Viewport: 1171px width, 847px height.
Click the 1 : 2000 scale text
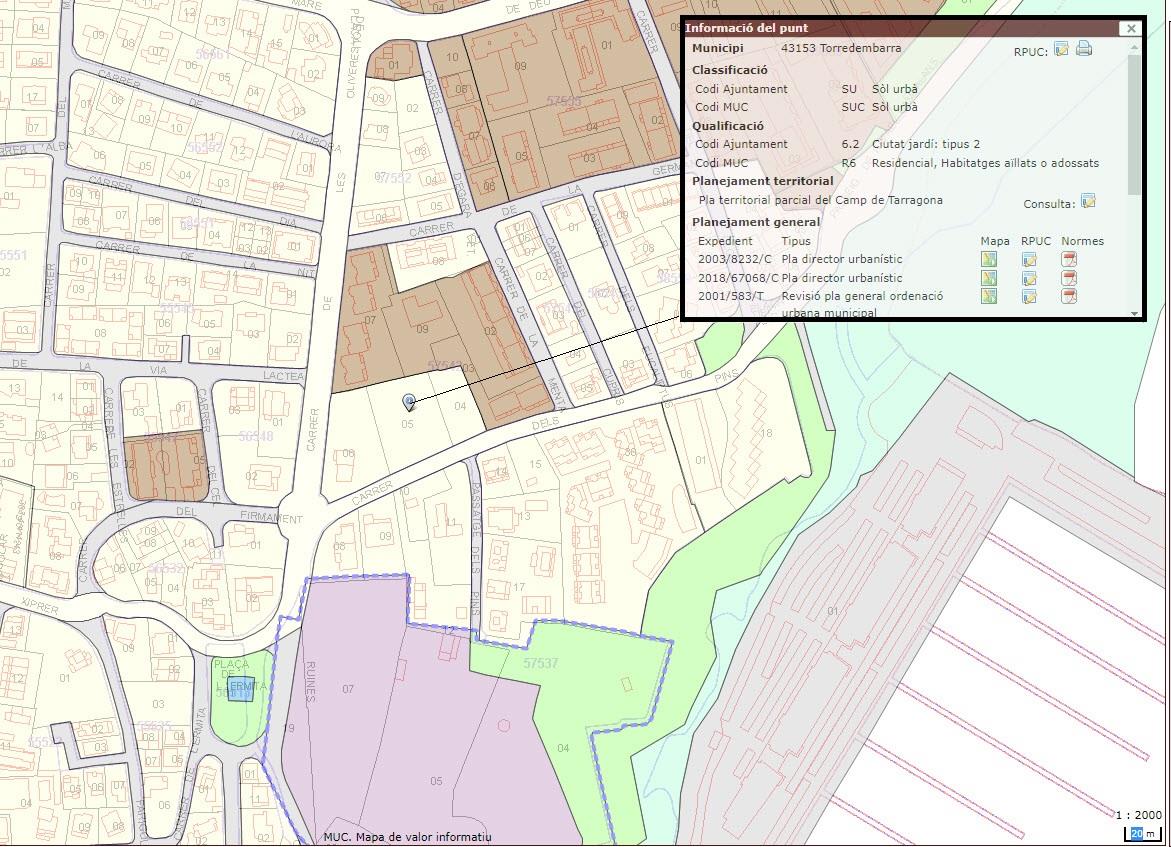[1139, 815]
